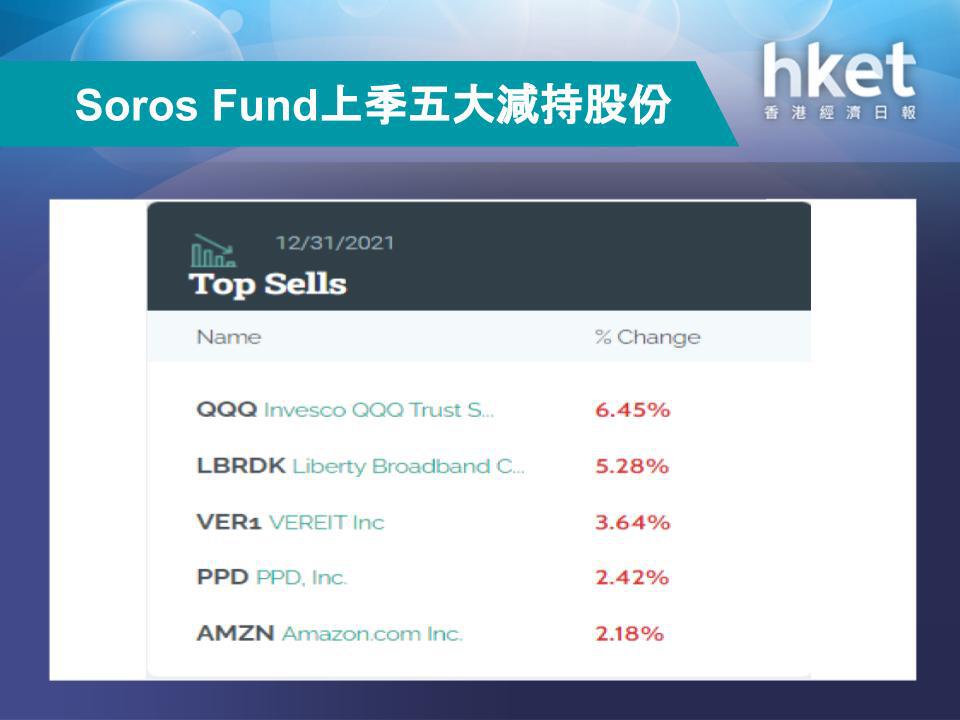
Task: Open the QQQ ticker symbol
Action: pos(227,409)
